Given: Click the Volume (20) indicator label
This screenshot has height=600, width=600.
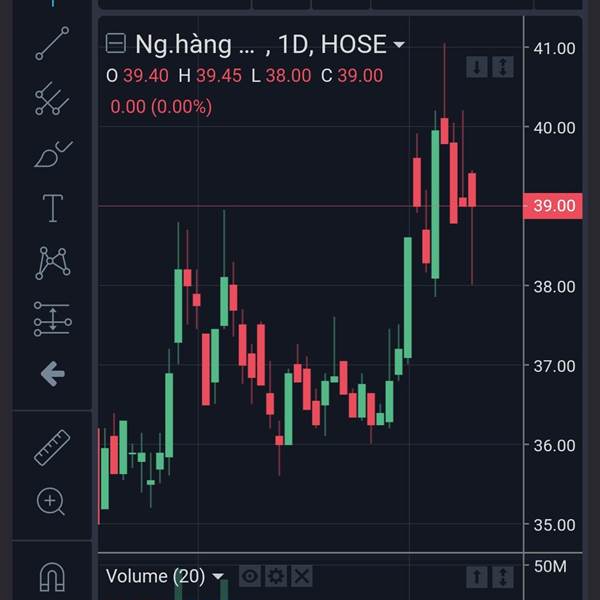Looking at the screenshot, I should [x=155, y=576].
